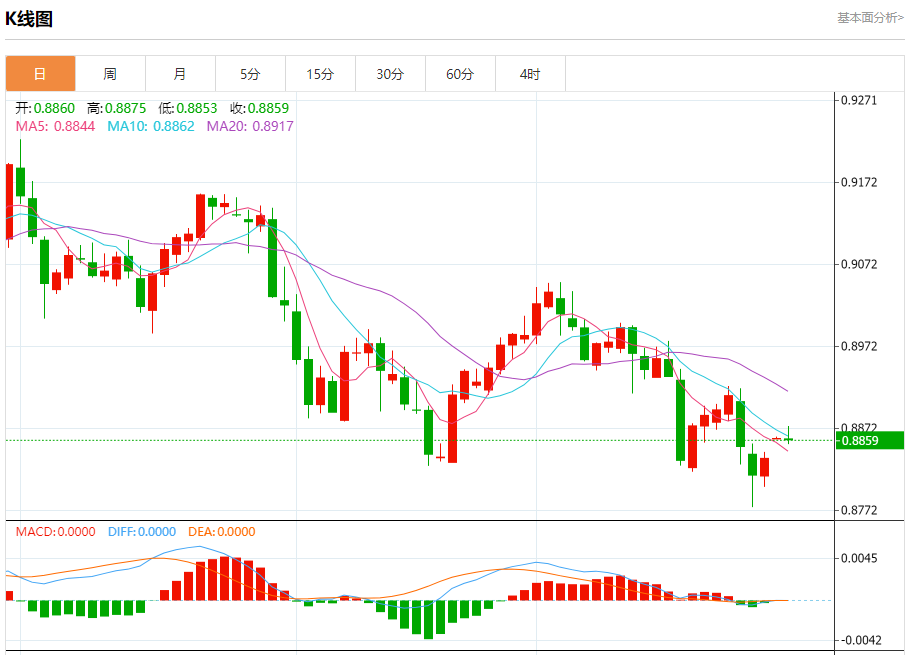908x655 pixels.
Task: Select the 日 daily chart tab
Action: tap(41, 74)
